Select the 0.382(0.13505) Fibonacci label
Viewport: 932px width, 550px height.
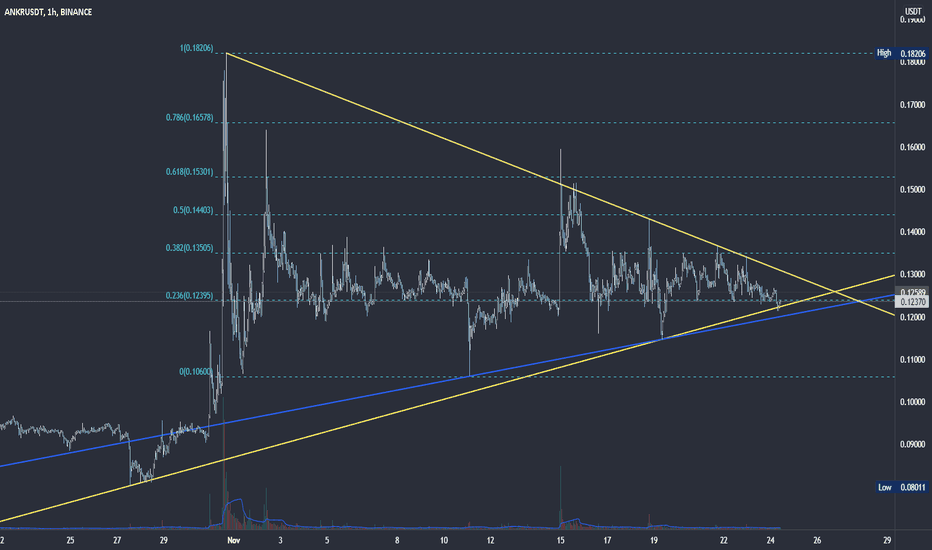189,248
